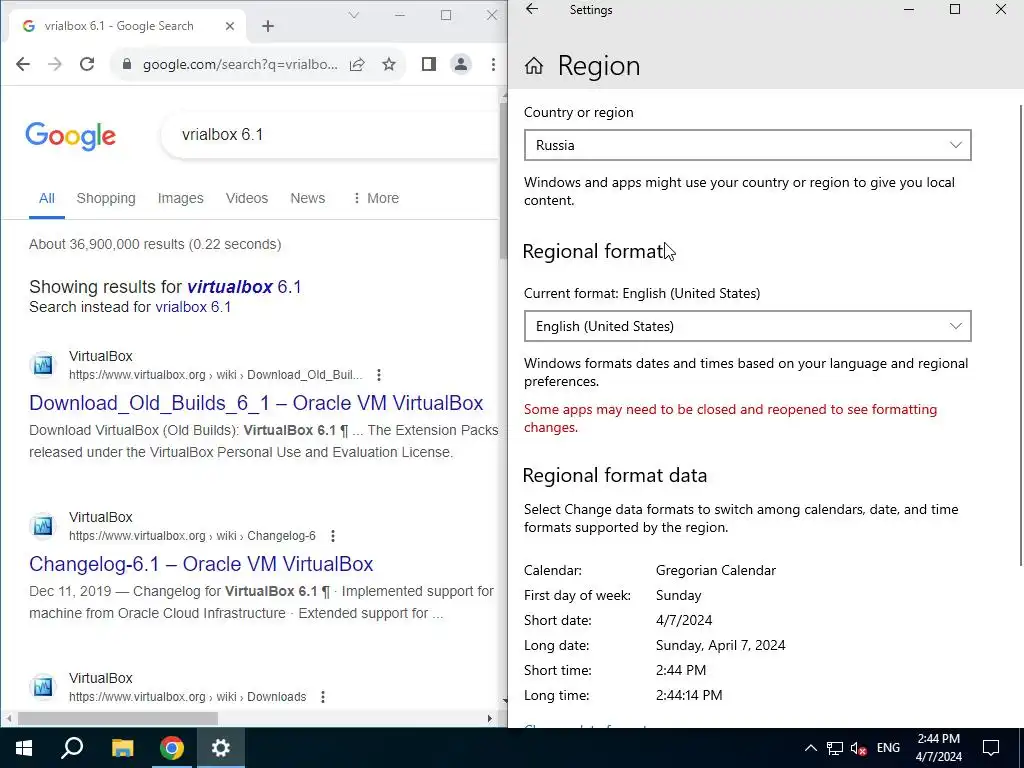Viewport: 1024px width, 768px height.
Task: Open Chrome profile avatar
Action: point(461,64)
